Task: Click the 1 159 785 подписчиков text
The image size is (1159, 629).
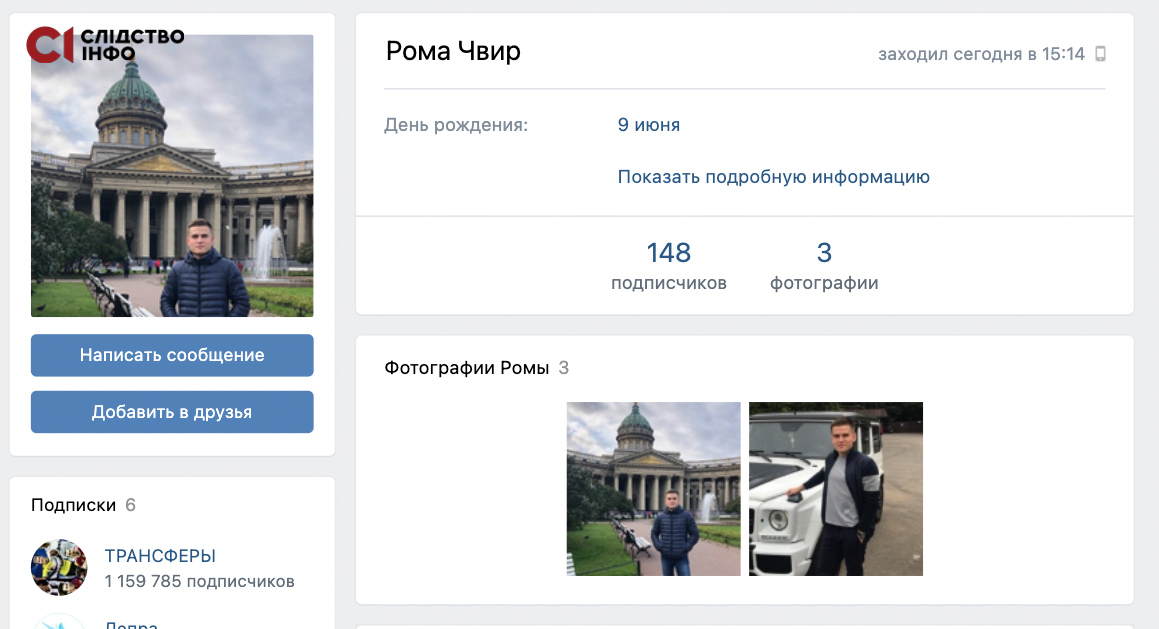Action: tap(199, 581)
